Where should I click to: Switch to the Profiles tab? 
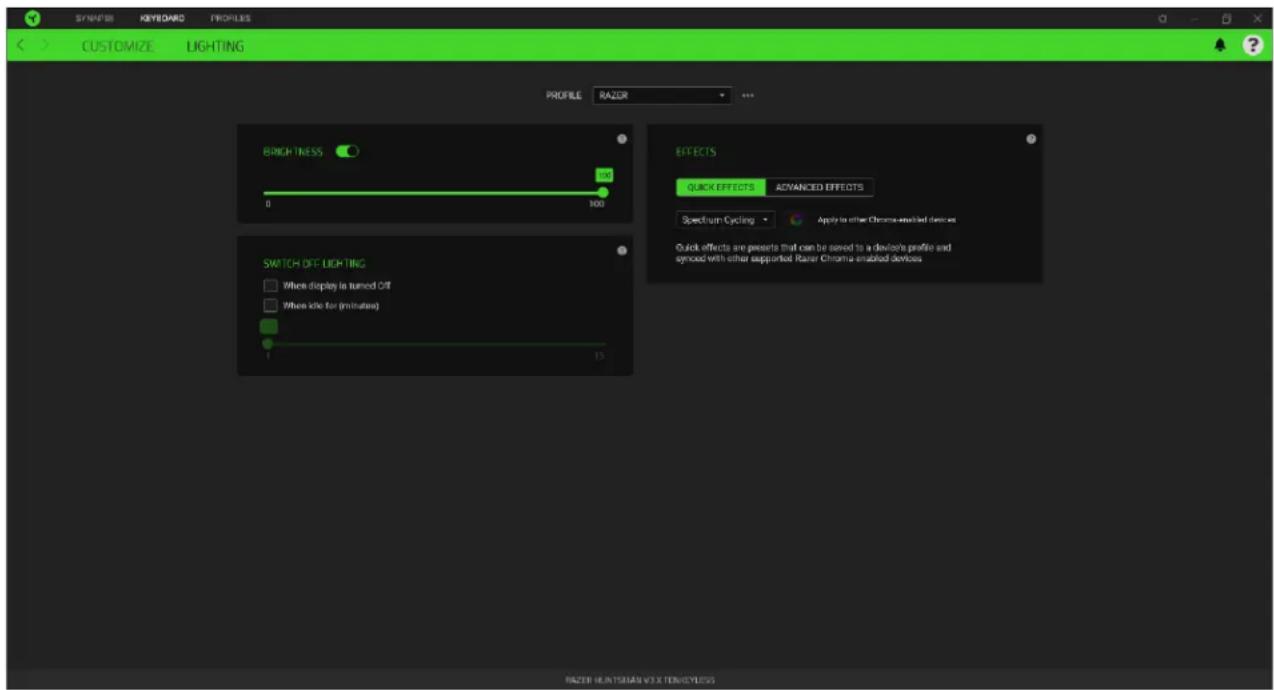click(230, 18)
